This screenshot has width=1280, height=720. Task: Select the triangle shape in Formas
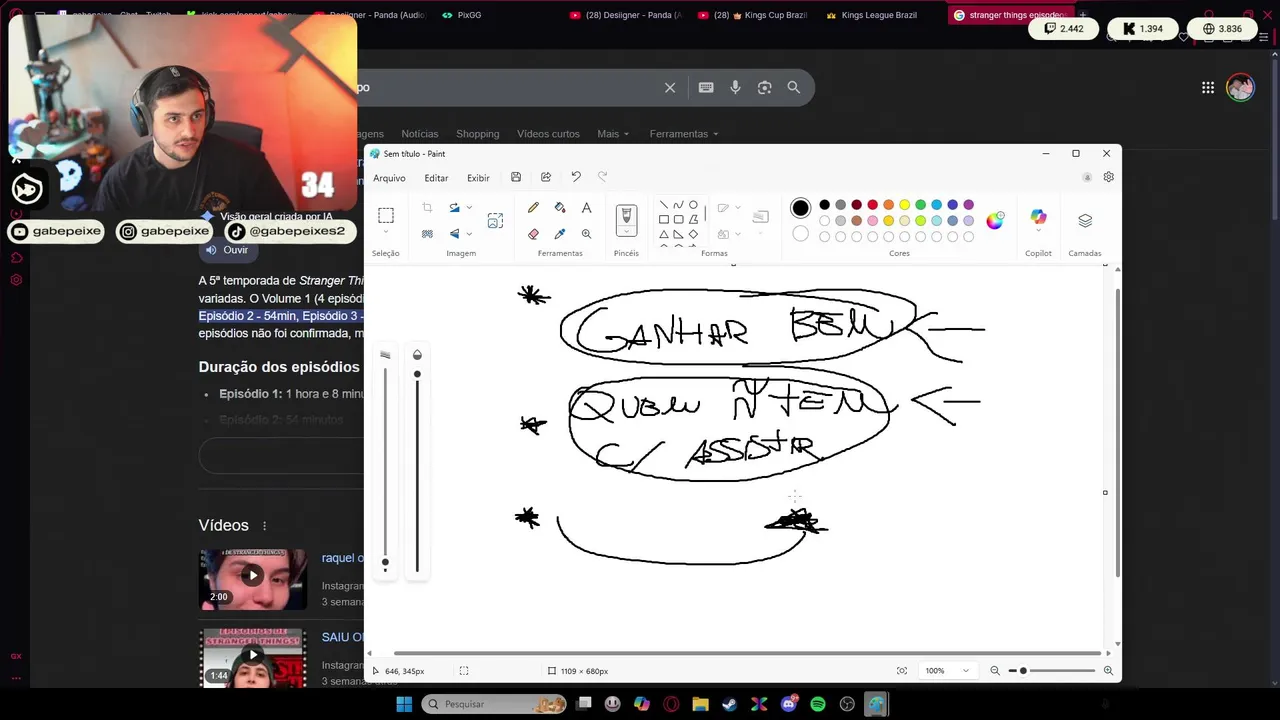pos(663,234)
